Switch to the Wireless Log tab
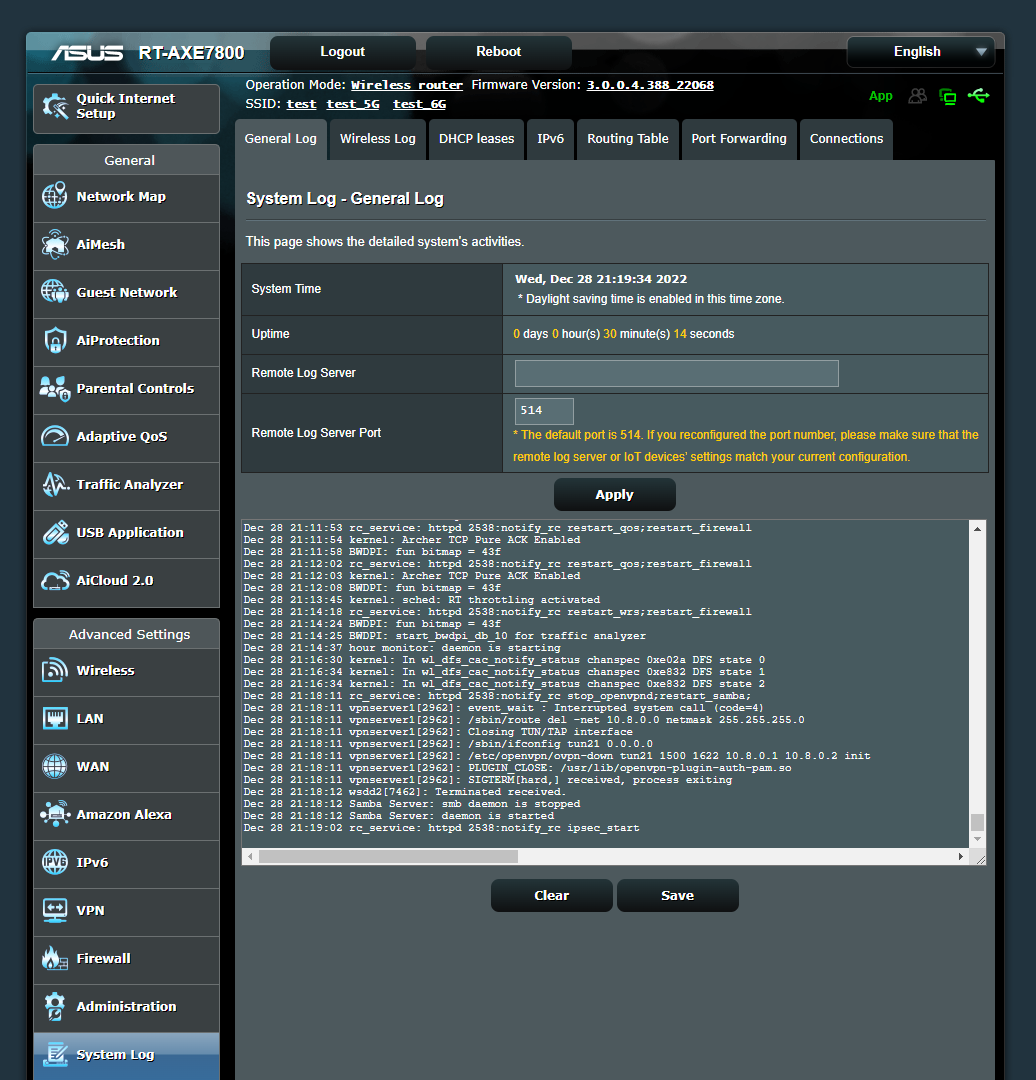This screenshot has width=1036, height=1080. pos(377,139)
